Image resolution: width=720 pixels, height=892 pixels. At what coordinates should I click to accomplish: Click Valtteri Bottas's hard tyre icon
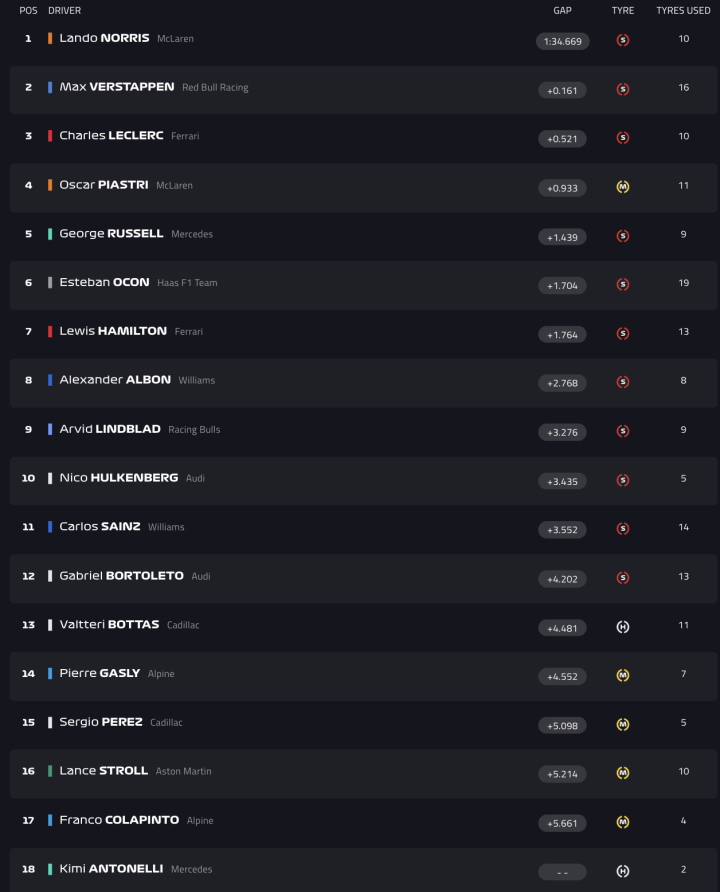click(x=623, y=628)
